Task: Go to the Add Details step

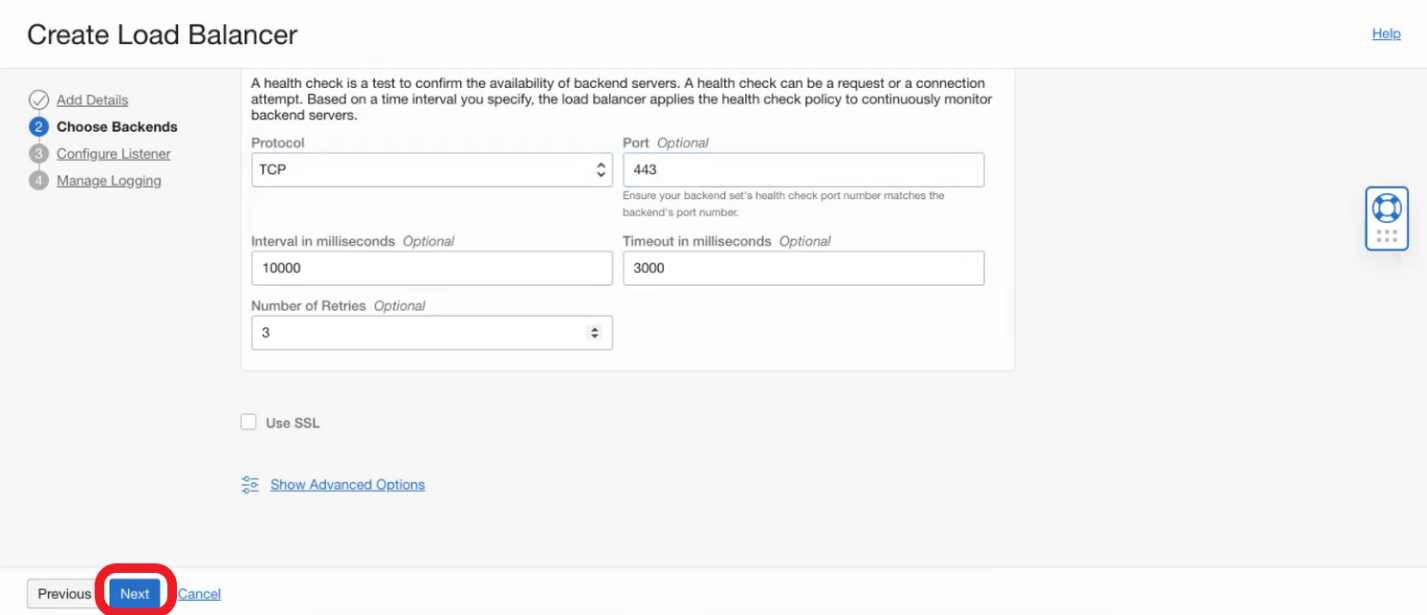Action: point(92,100)
